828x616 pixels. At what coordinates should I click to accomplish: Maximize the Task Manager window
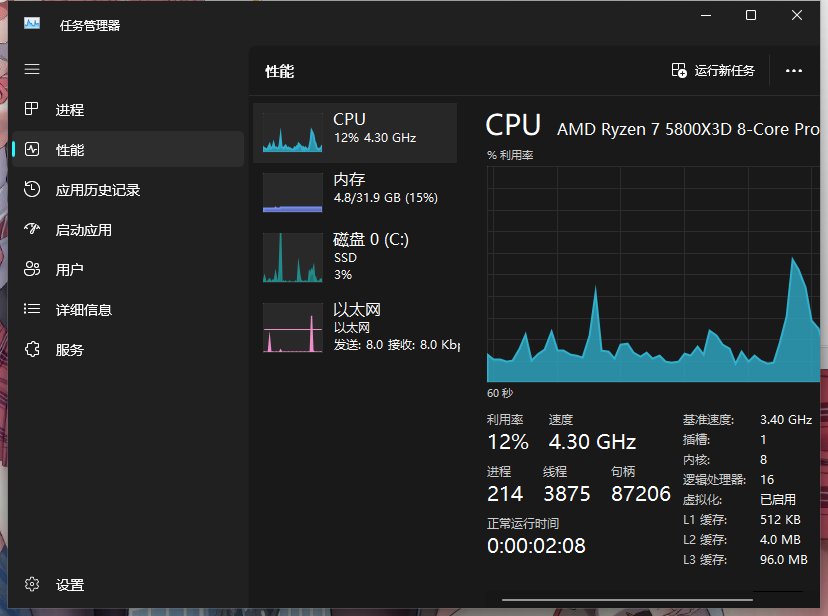(751, 15)
